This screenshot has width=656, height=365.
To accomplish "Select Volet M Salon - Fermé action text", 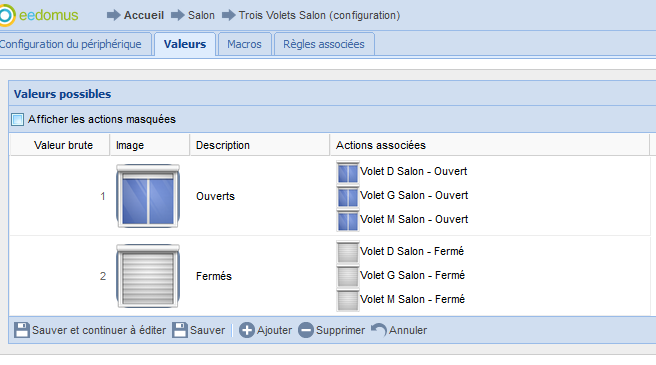I will [x=413, y=299].
